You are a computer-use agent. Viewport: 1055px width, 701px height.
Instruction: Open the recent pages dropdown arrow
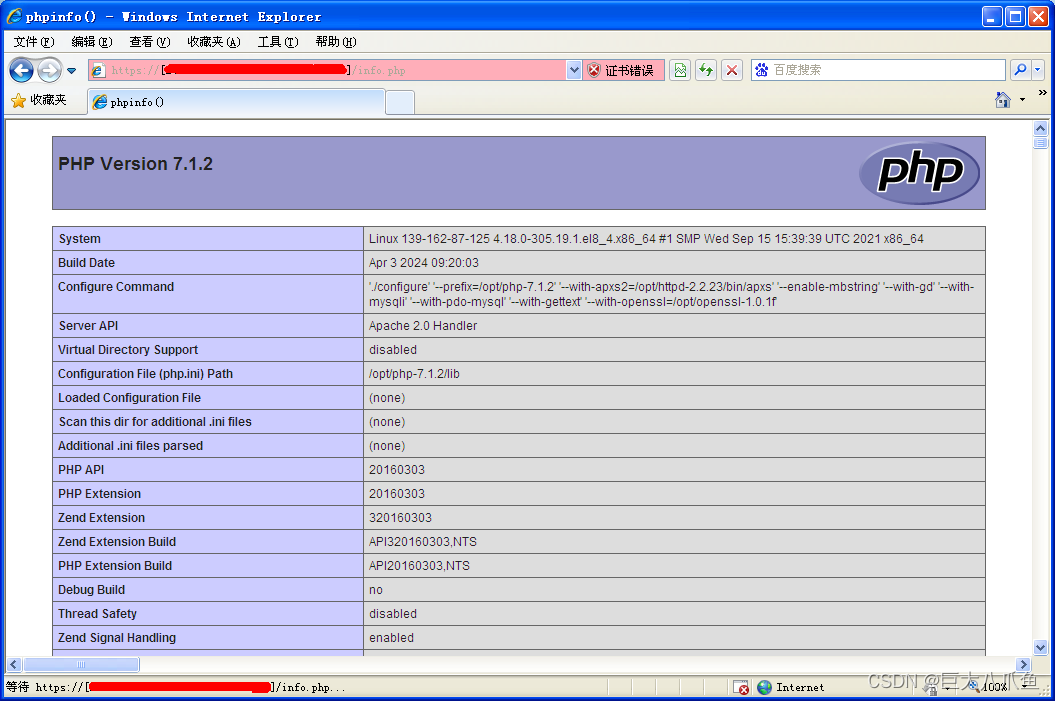coord(71,71)
